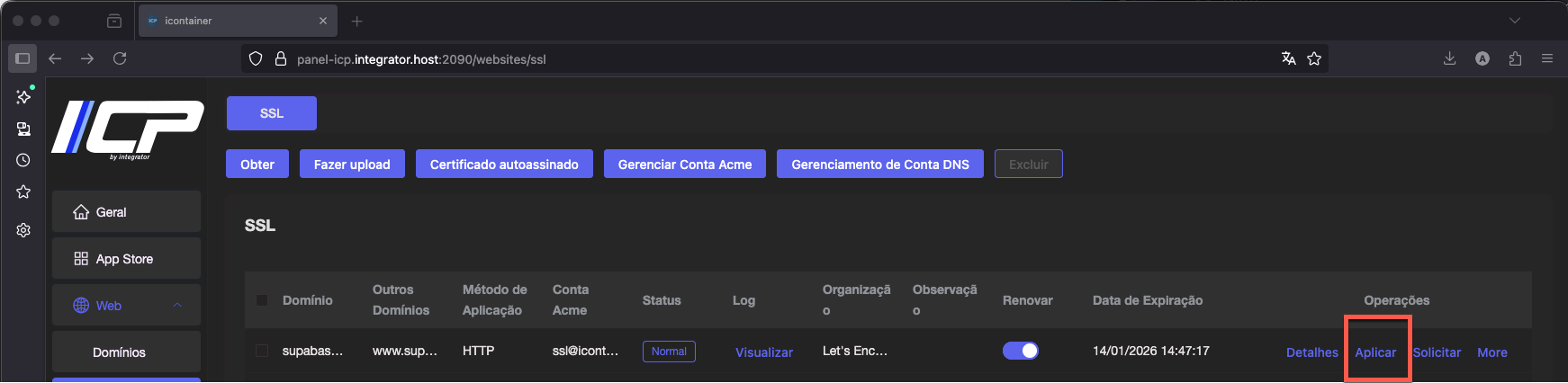The height and width of the screenshot is (383, 1568).
Task: Click the browser address bar URL
Action: 421,59
